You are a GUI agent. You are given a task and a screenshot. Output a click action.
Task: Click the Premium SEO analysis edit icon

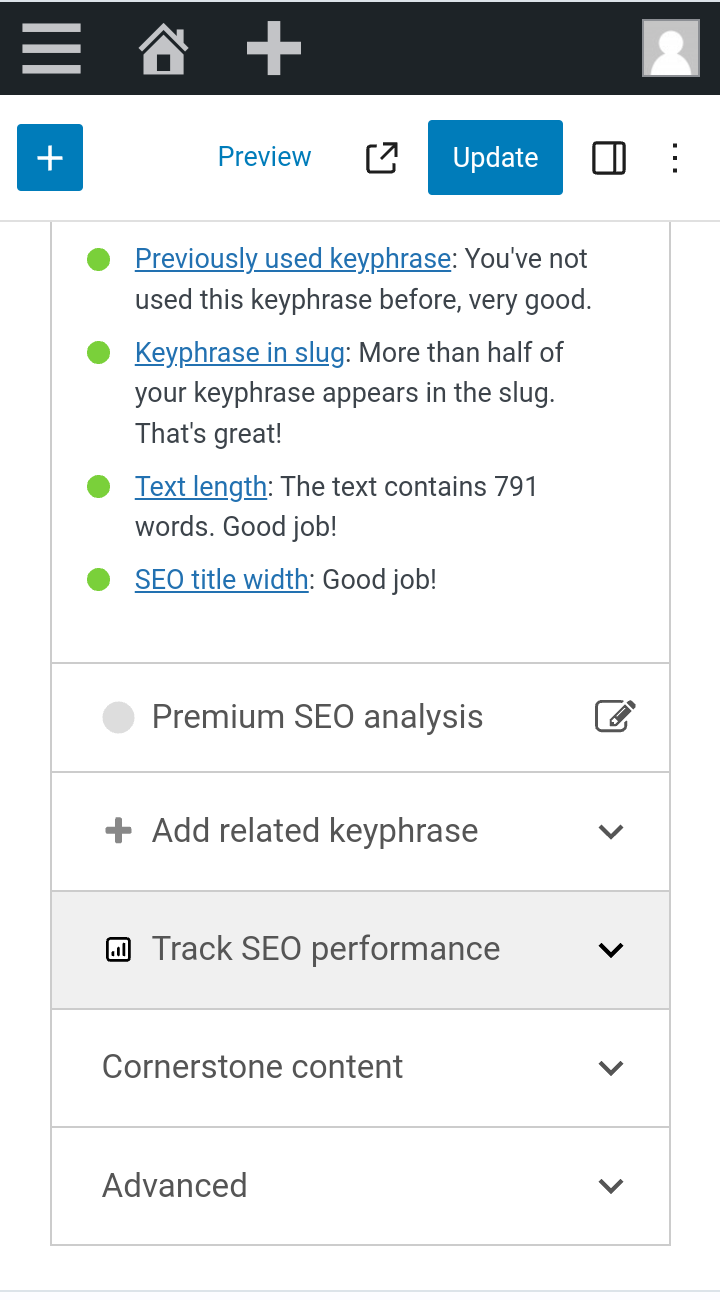coord(615,717)
